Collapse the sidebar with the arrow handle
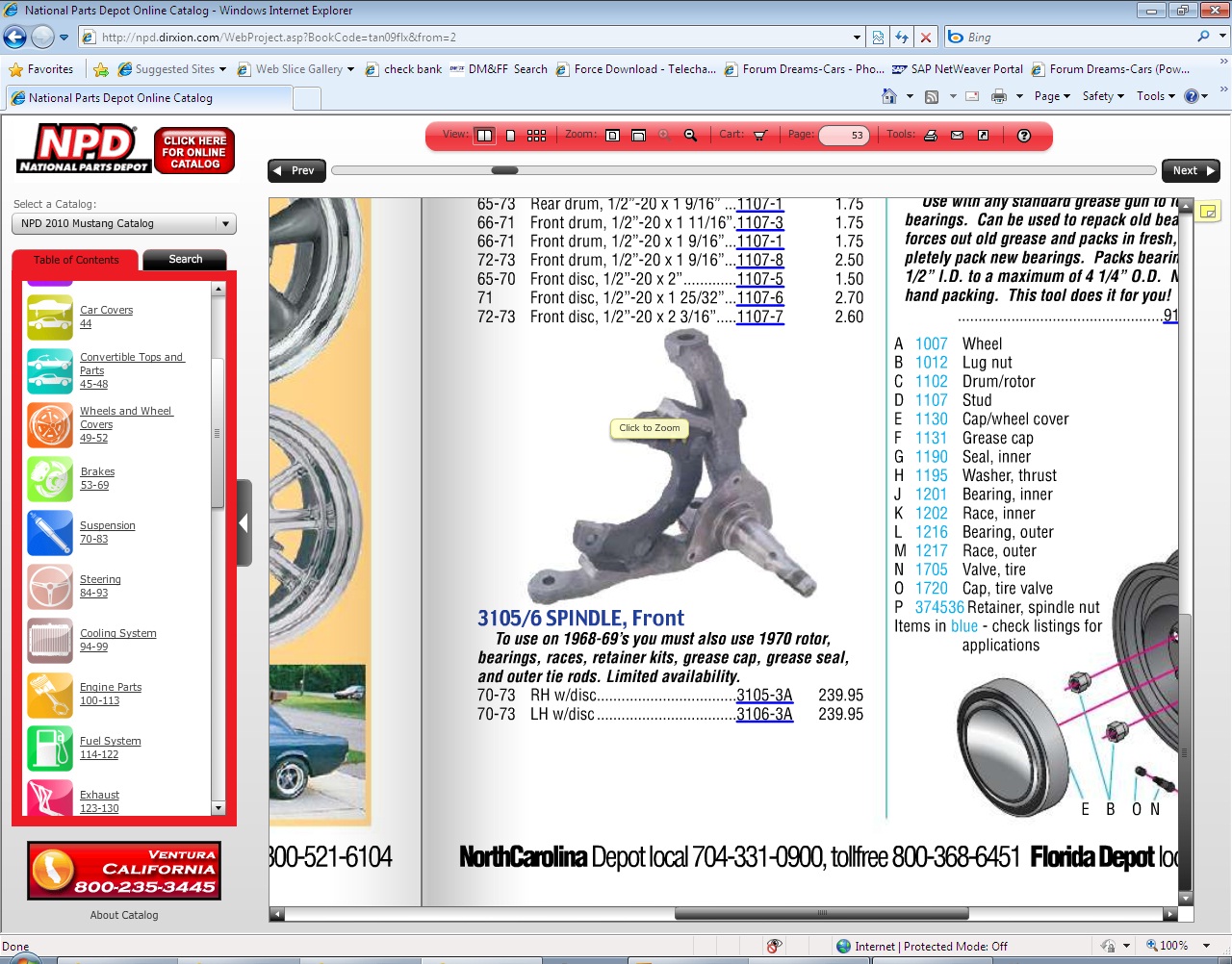1232x964 pixels. [244, 522]
